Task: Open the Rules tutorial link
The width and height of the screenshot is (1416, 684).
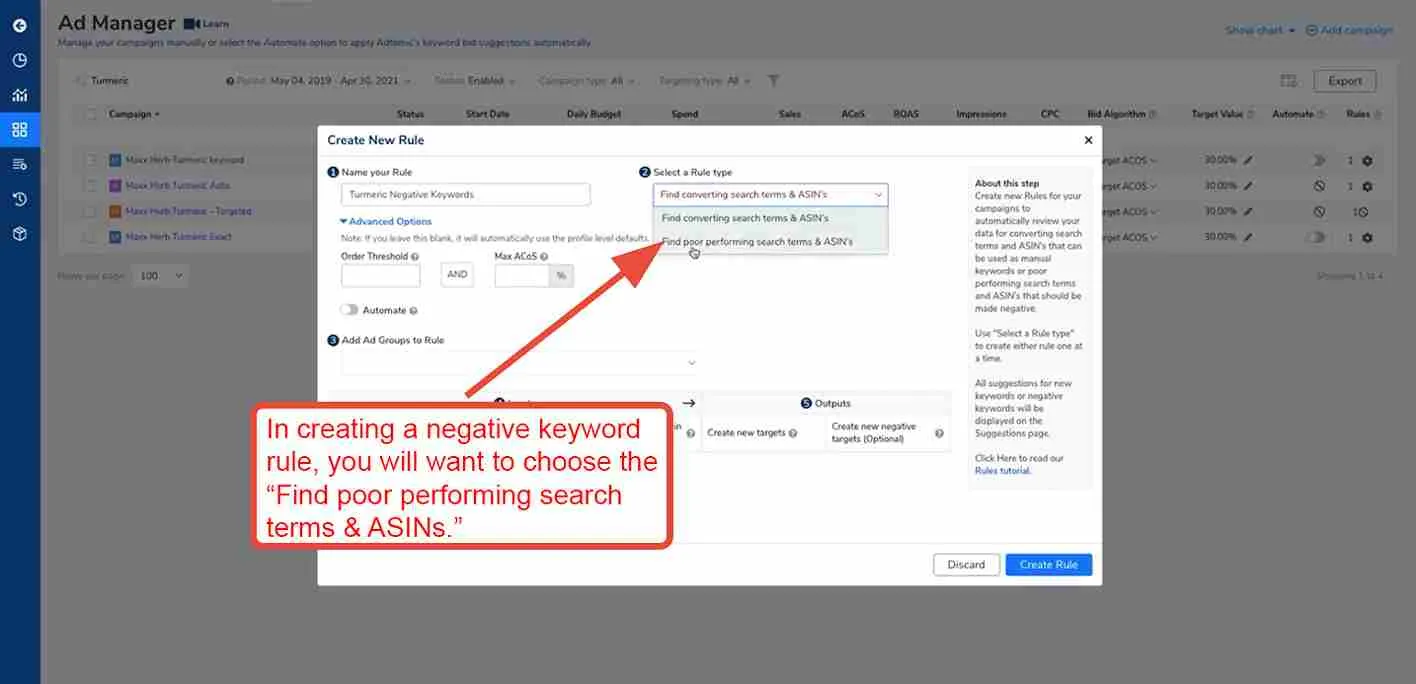Action: pyautogui.click(x=1002, y=470)
